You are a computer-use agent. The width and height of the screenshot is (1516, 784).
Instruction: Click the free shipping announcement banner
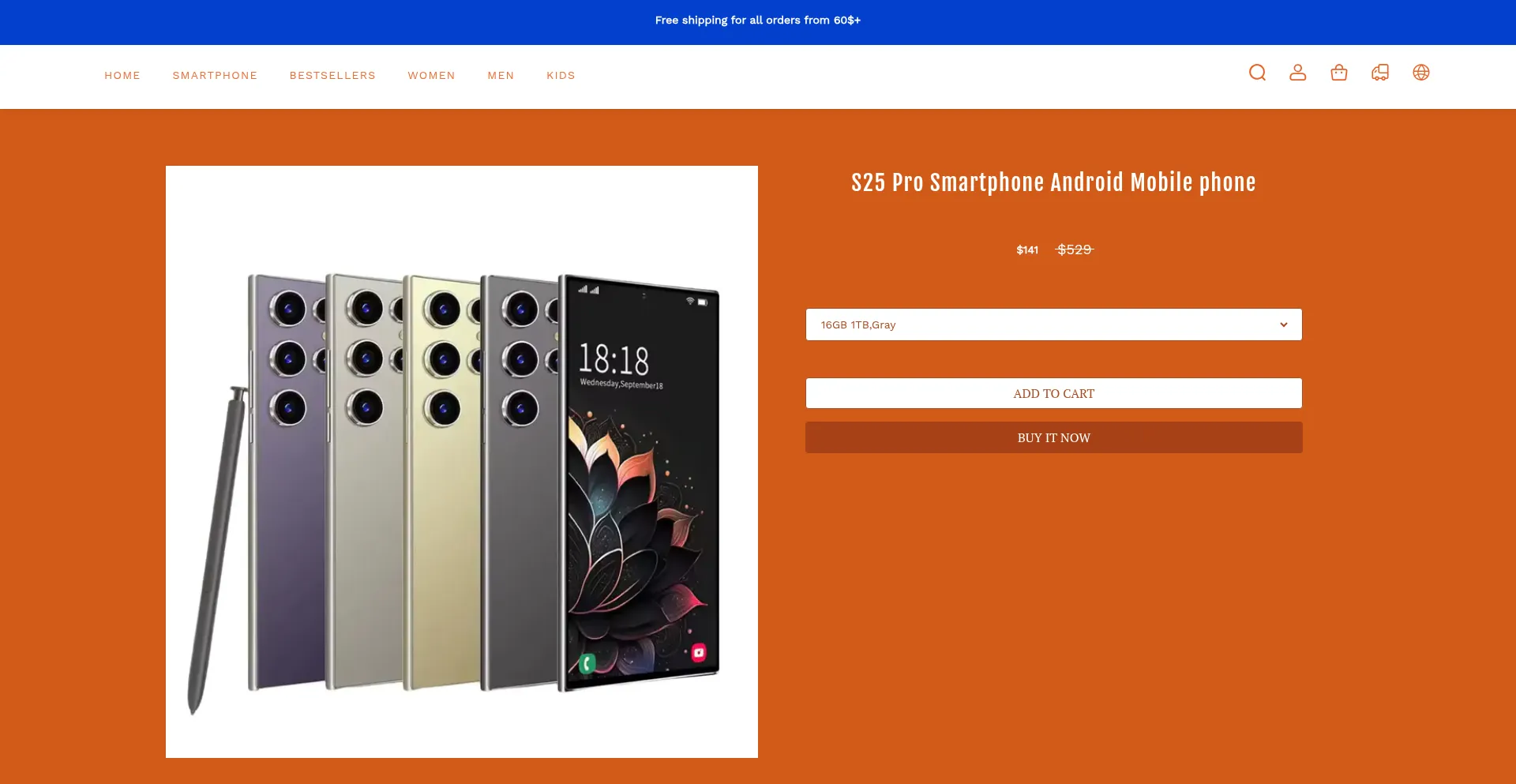(x=758, y=21)
